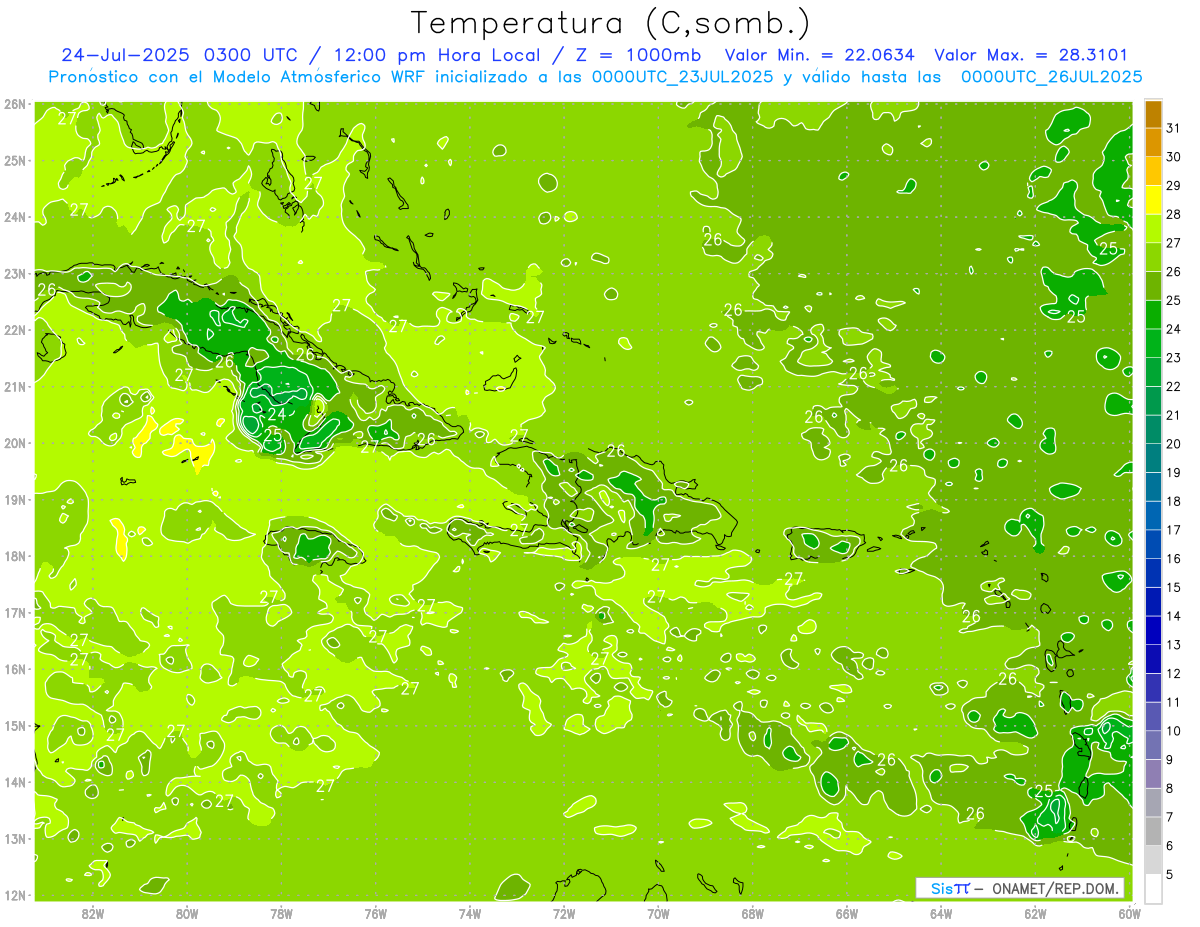Pick the gray legend band between 6 and 7
1200x927 pixels.
1153,831
